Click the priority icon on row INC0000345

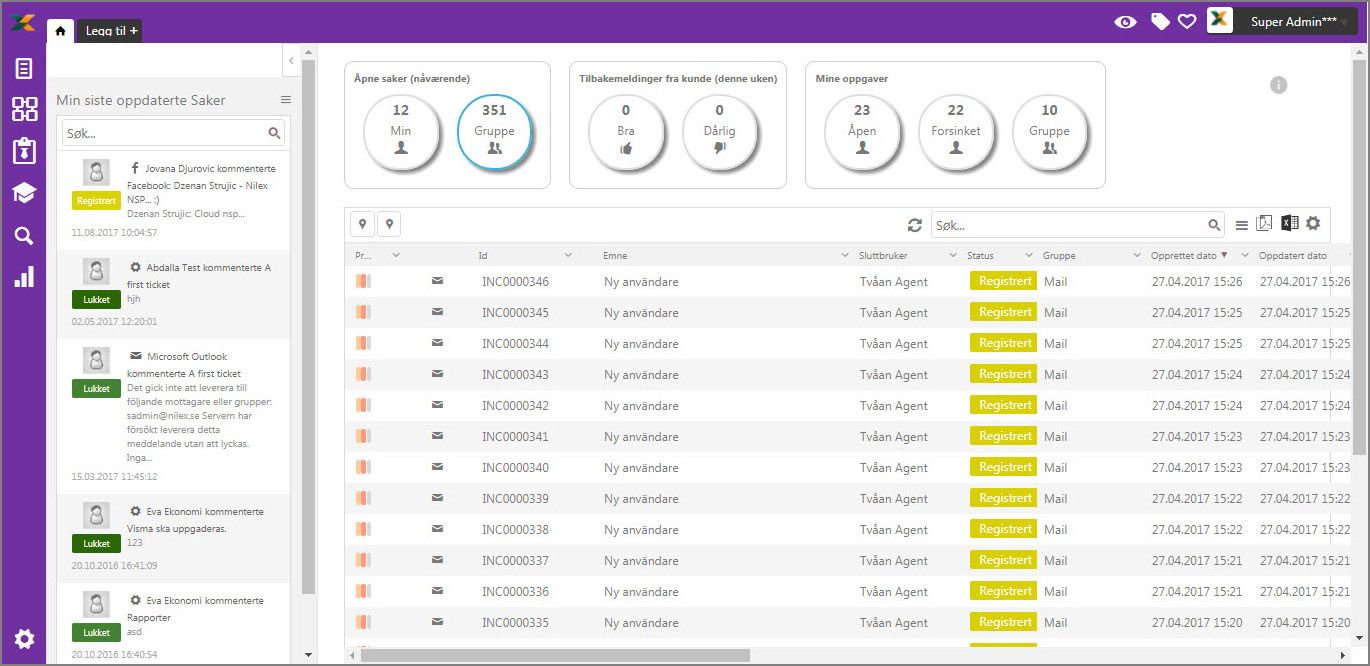point(363,313)
